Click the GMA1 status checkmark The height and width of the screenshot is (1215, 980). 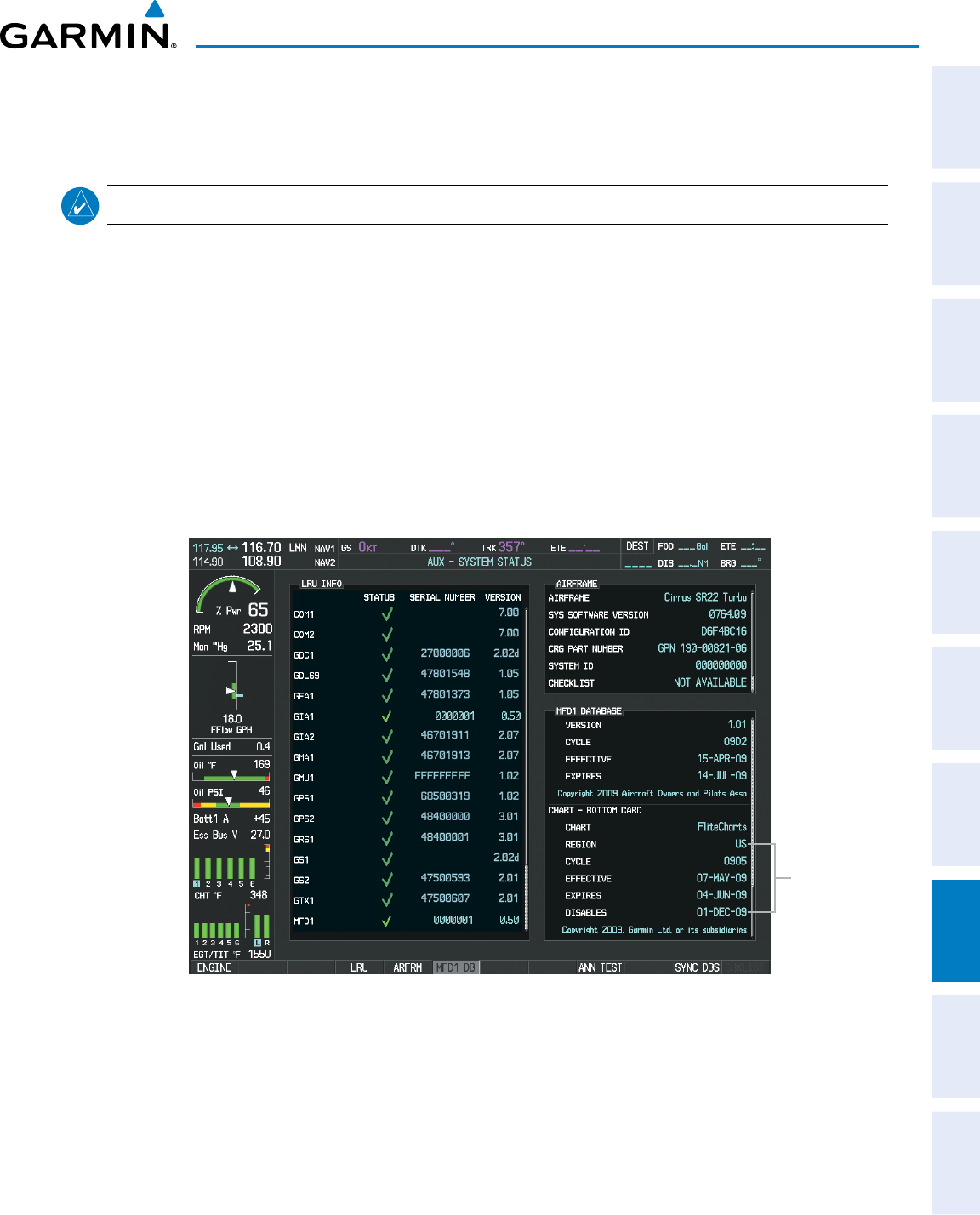[x=387, y=756]
